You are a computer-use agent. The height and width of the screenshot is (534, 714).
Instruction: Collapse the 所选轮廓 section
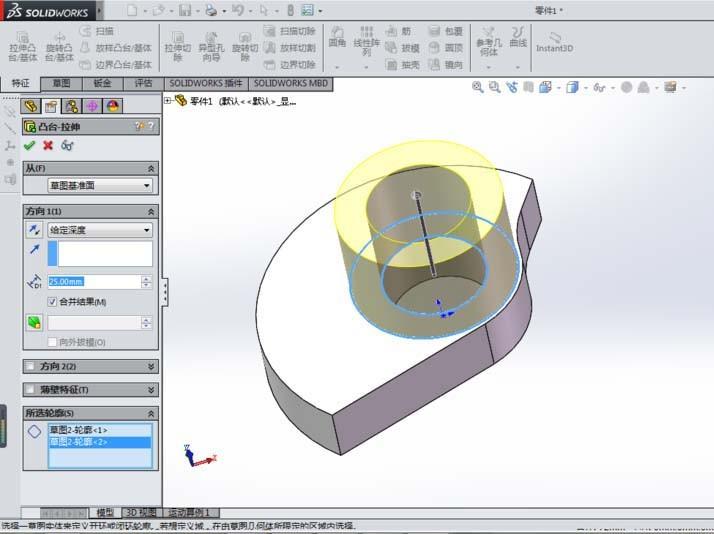click(151, 413)
